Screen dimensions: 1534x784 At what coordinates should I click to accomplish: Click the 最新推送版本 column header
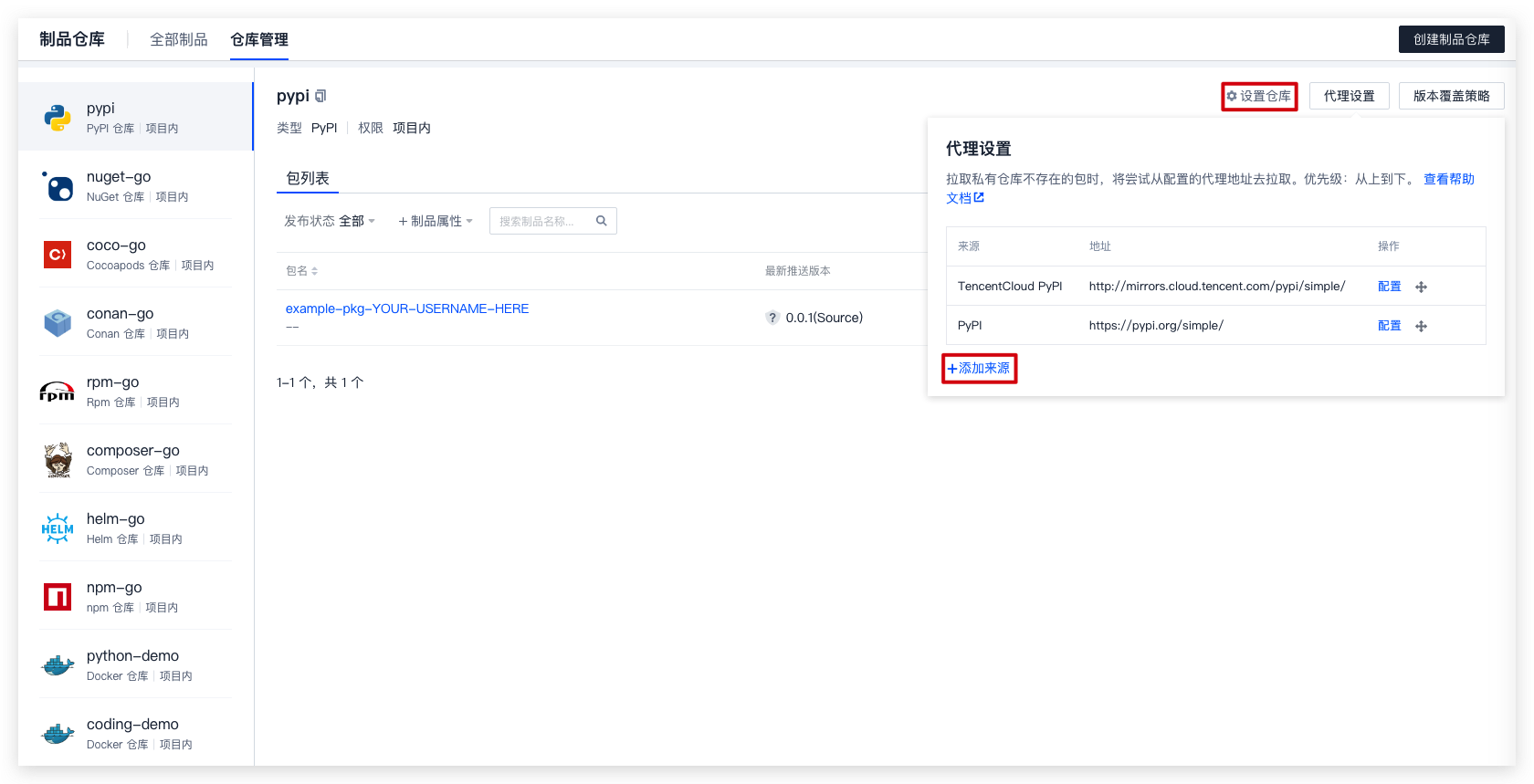click(798, 271)
